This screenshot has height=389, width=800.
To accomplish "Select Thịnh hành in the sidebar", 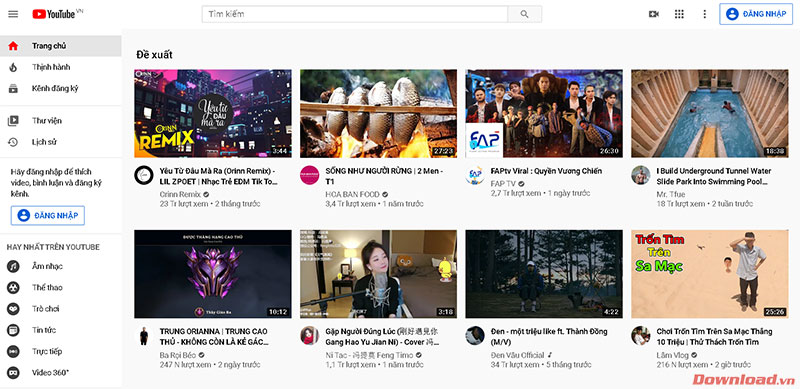I will click(x=61, y=67).
